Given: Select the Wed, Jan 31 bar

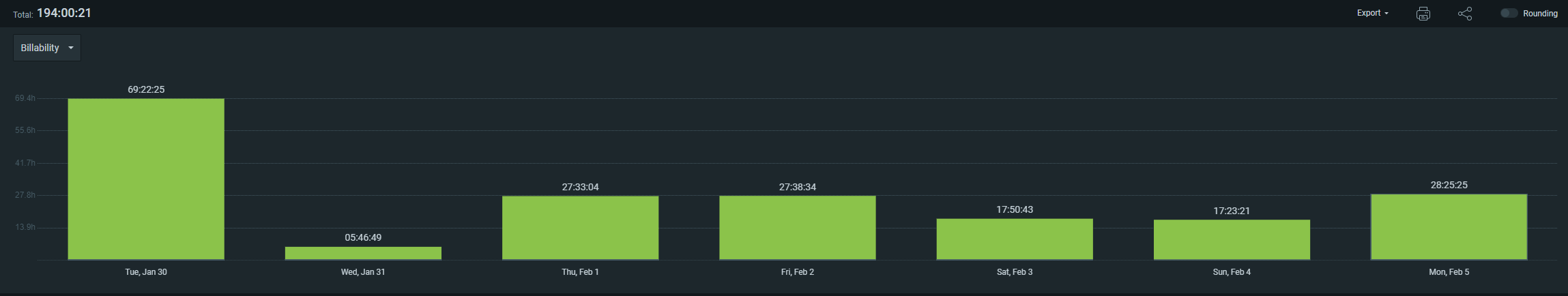Looking at the screenshot, I should (x=363, y=253).
